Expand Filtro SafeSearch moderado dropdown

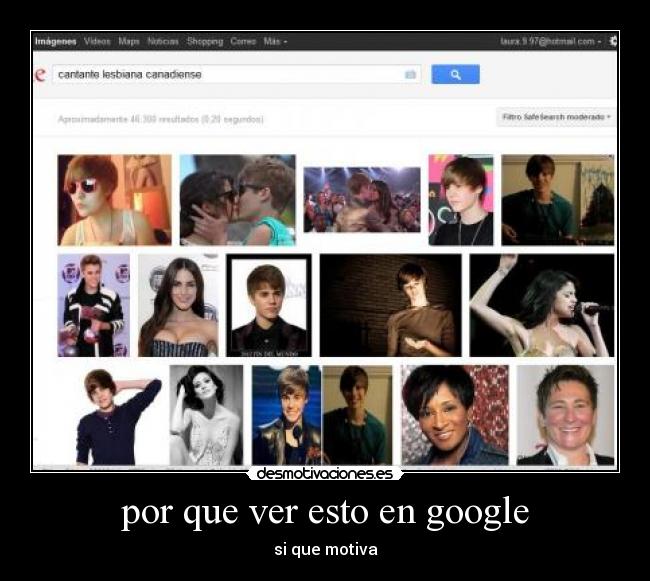[x=556, y=117]
